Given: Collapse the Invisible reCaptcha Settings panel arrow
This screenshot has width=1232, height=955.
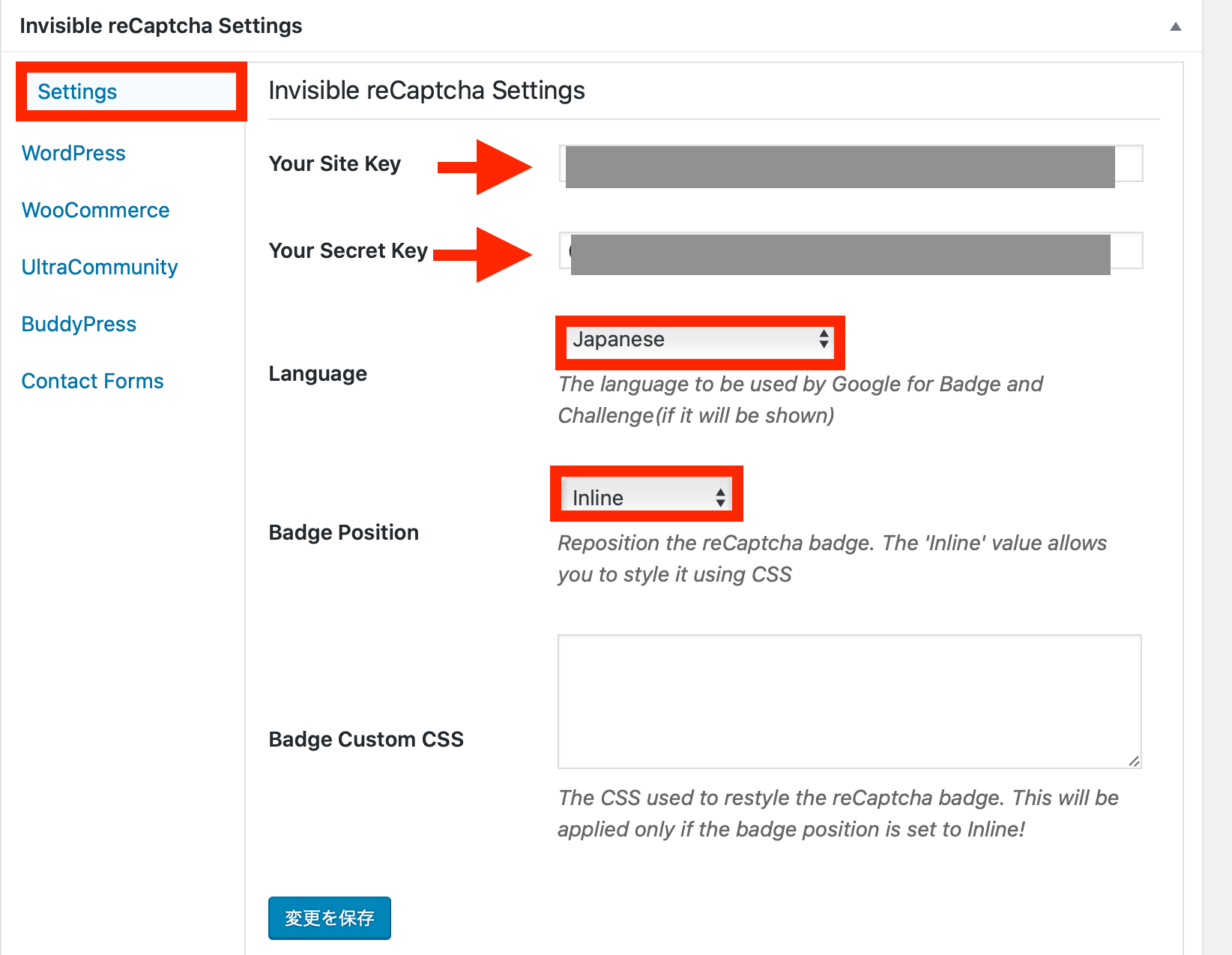Looking at the screenshot, I should 1175,26.
